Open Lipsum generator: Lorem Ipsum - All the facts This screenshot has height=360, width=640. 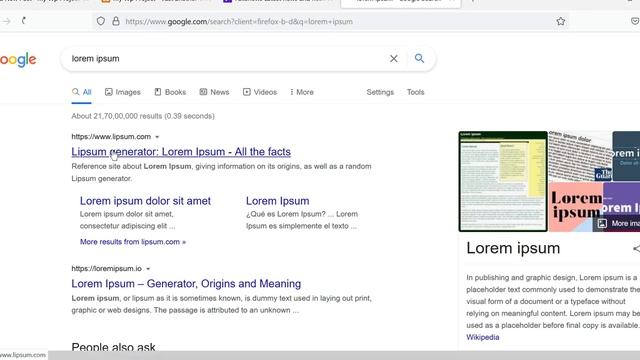181,152
